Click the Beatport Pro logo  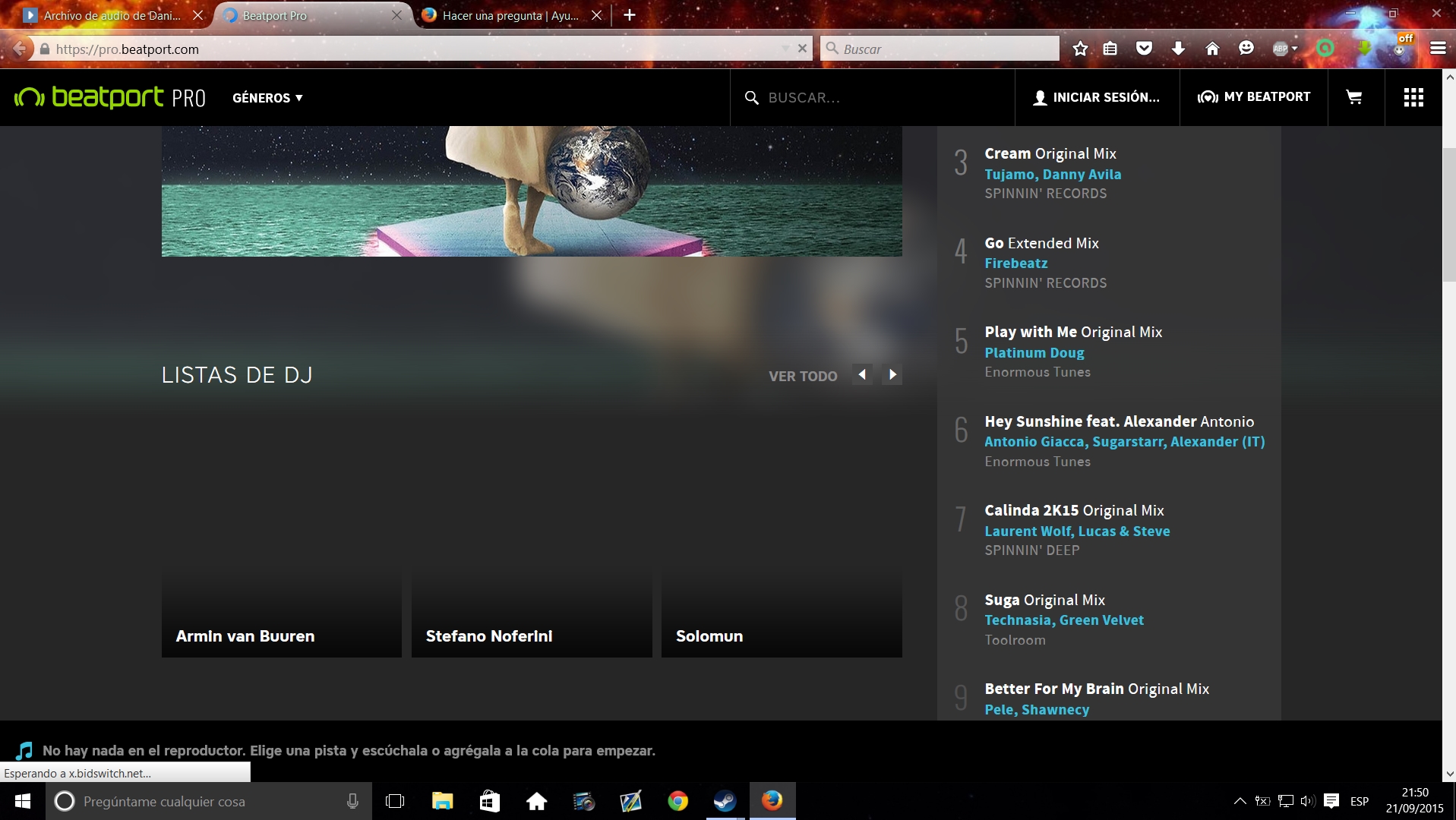[110, 97]
